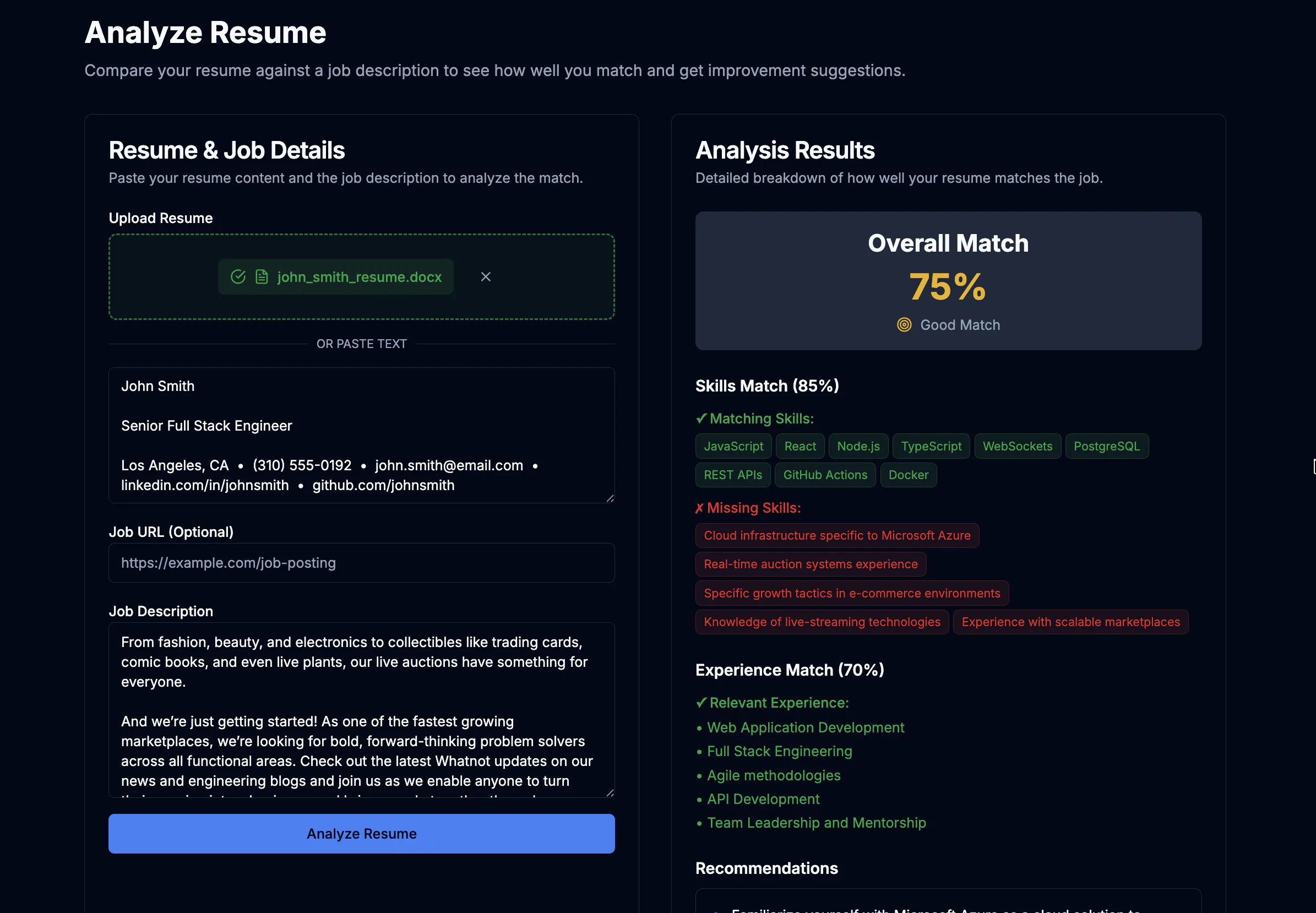Select the REST APIs skill tag
Image resolution: width=1316 pixels, height=913 pixels.
[x=733, y=475]
